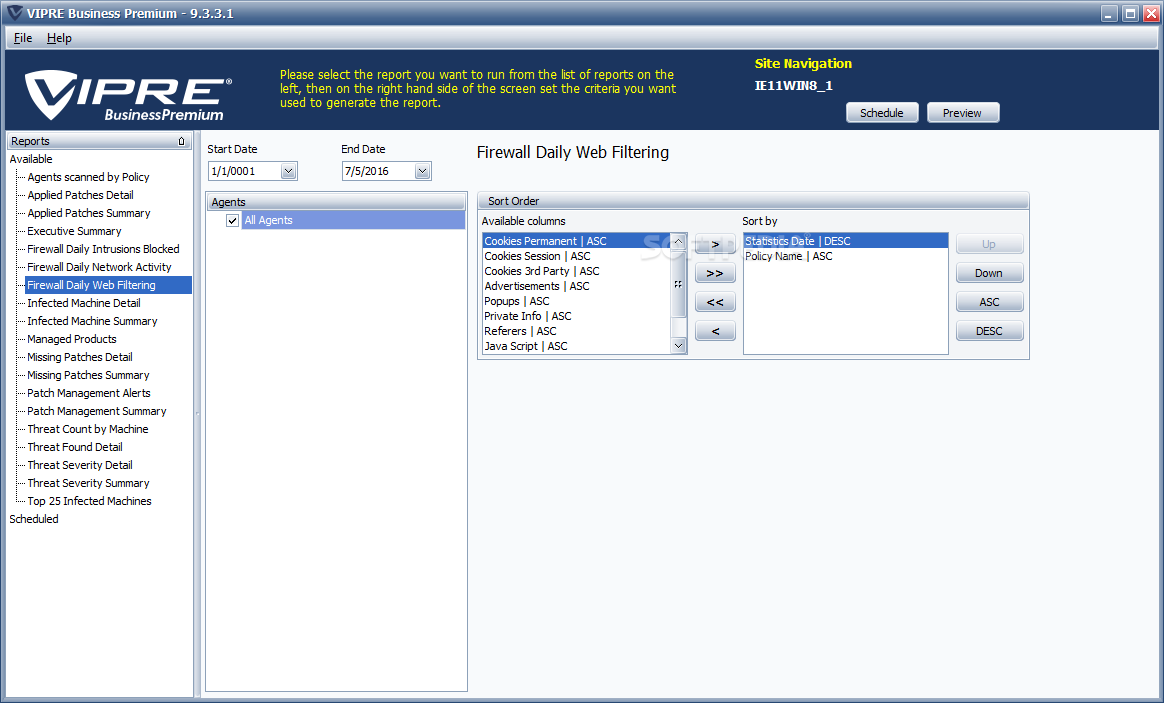
Task: Open the End Date dropdown arrow
Action: (422, 171)
